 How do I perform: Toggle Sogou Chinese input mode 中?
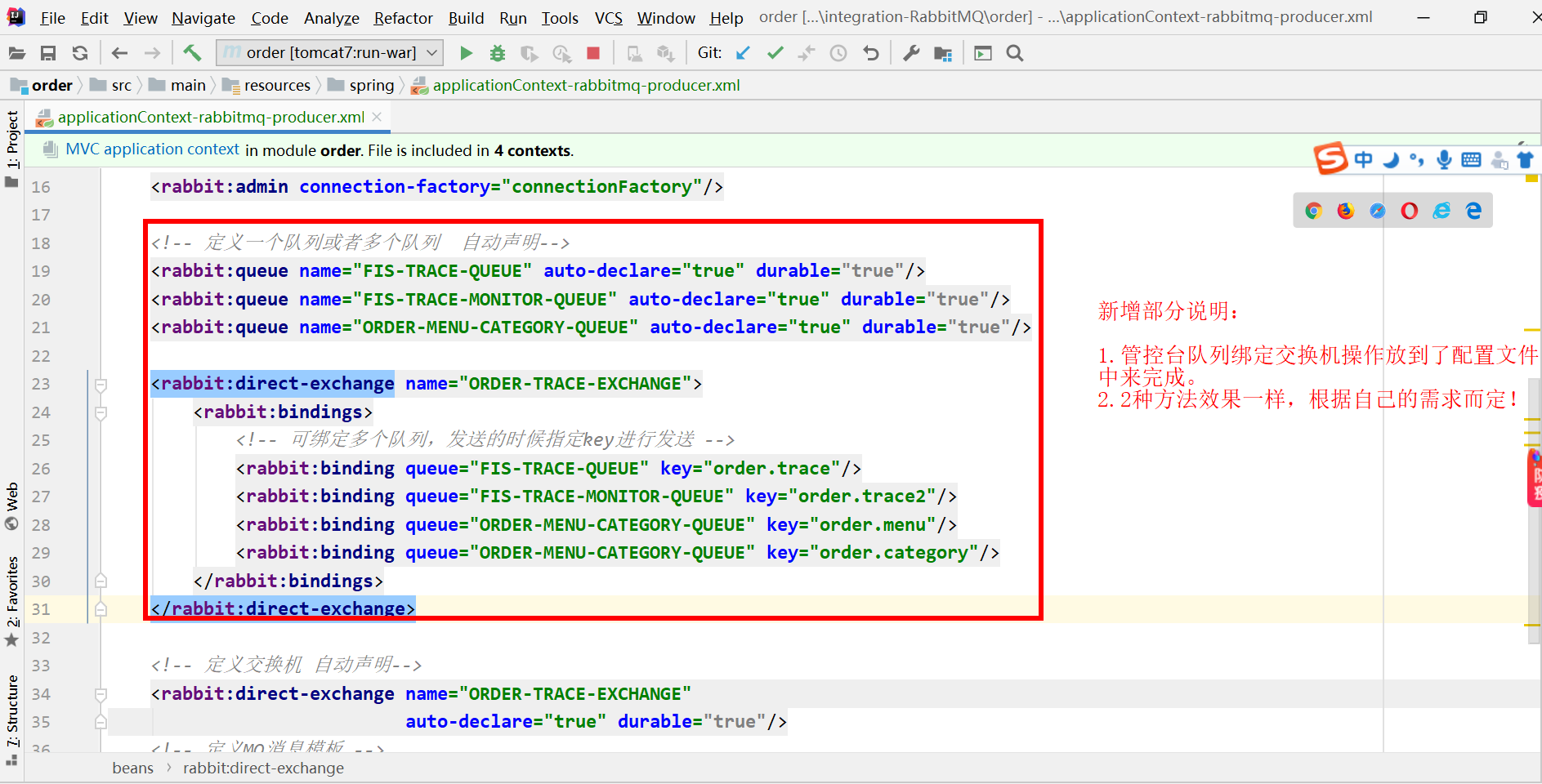(x=1363, y=159)
